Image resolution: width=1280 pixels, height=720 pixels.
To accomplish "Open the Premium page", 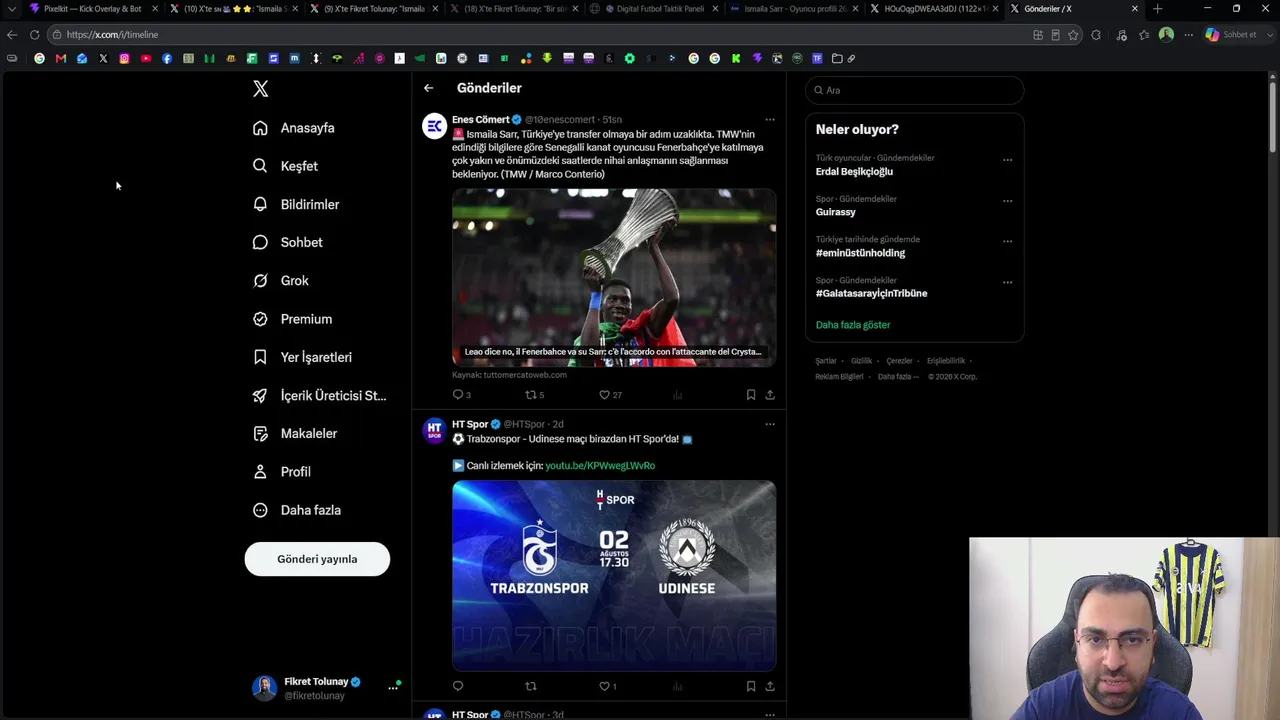I will point(293,319).
